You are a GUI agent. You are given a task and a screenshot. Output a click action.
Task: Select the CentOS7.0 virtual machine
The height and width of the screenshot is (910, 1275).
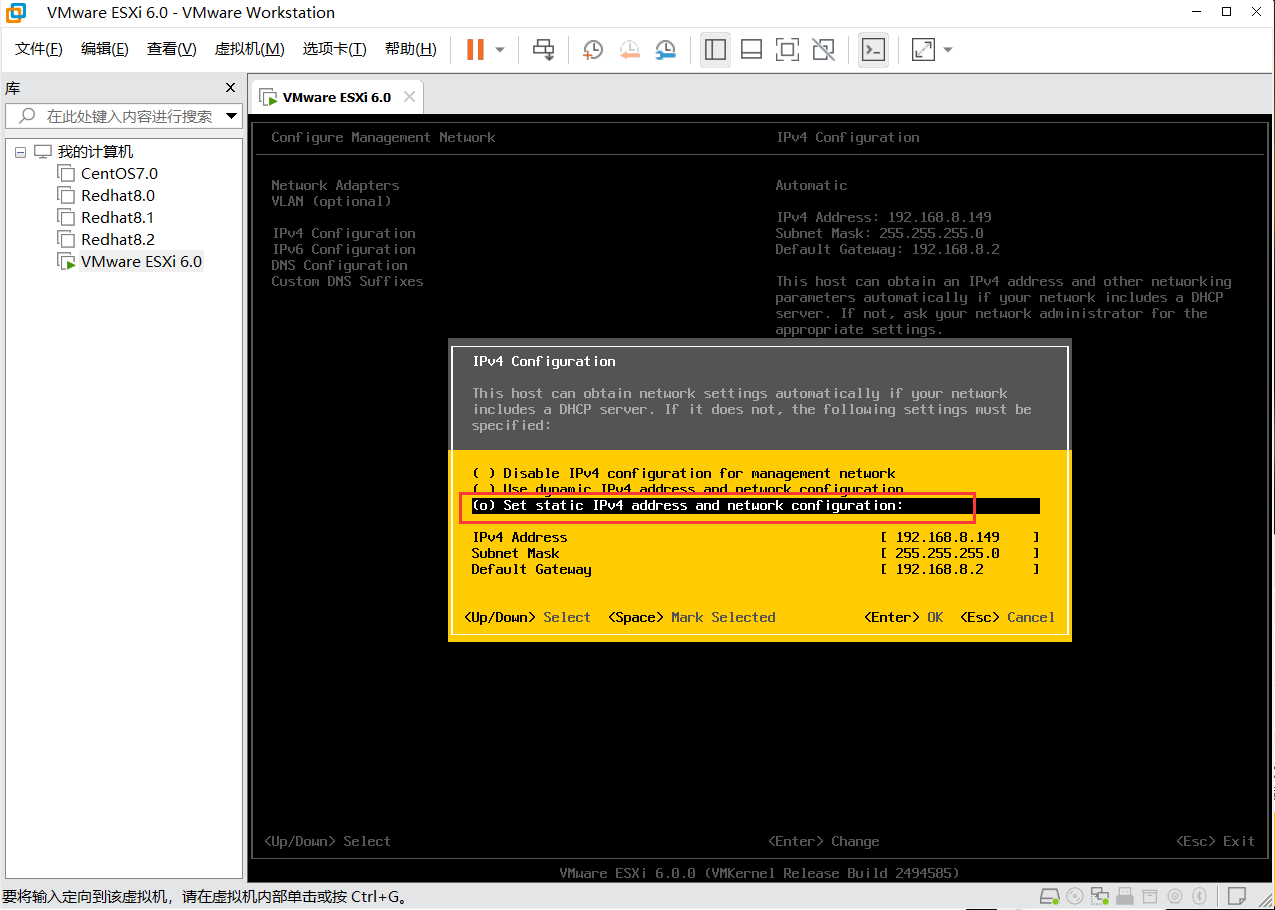coord(119,174)
